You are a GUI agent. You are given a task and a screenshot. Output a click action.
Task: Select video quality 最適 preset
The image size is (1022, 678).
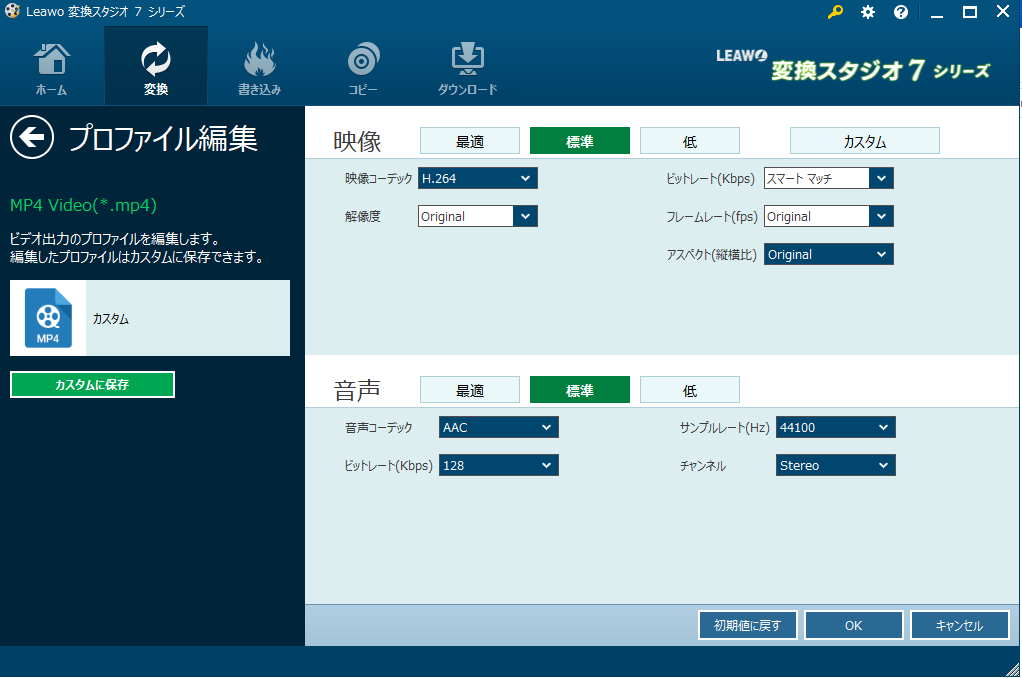click(469, 141)
